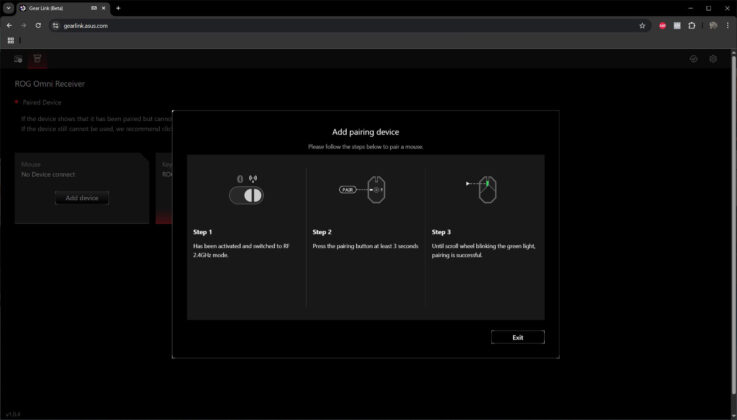Open the Chrome profile avatar
Image resolution: width=737 pixels, height=420 pixels.
(713, 26)
